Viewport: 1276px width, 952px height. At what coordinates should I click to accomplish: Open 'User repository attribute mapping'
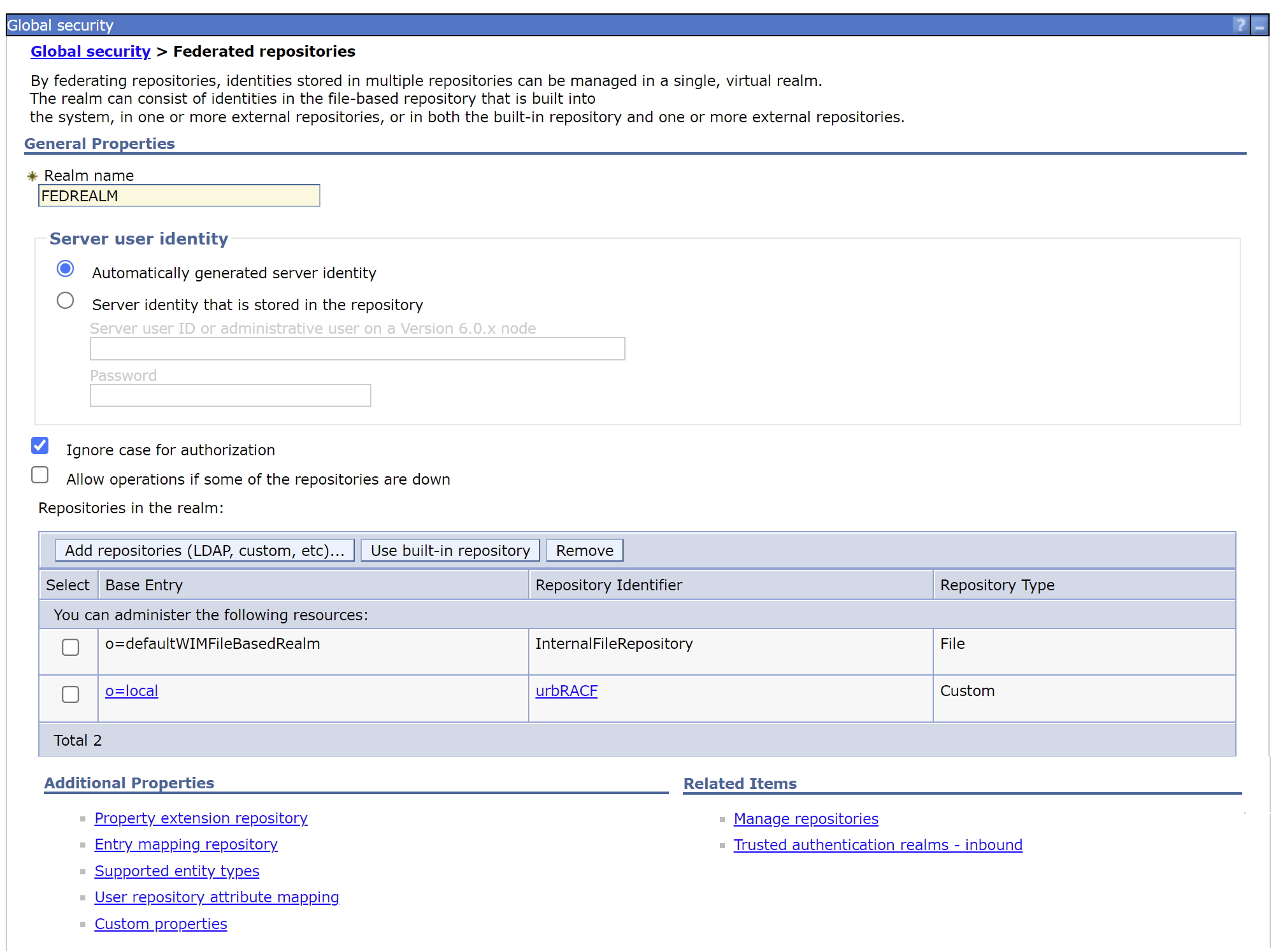[x=216, y=897]
